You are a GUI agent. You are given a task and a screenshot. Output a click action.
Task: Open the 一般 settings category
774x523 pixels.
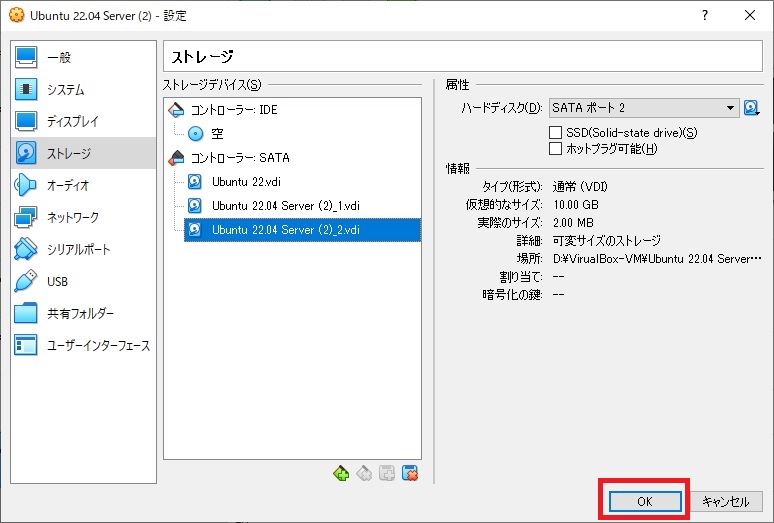[83, 57]
